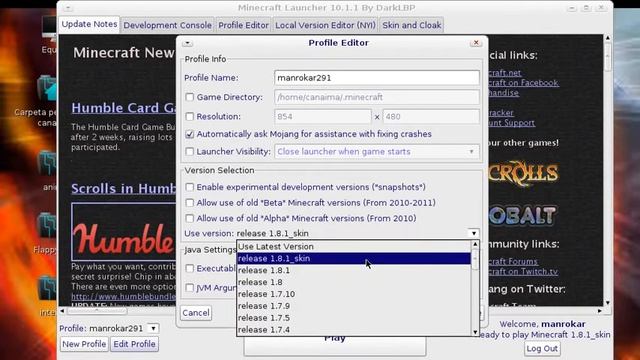The width and height of the screenshot is (640, 360).
Task: Uncheck automatically ask Mojang for assistance
Action: pos(189,134)
